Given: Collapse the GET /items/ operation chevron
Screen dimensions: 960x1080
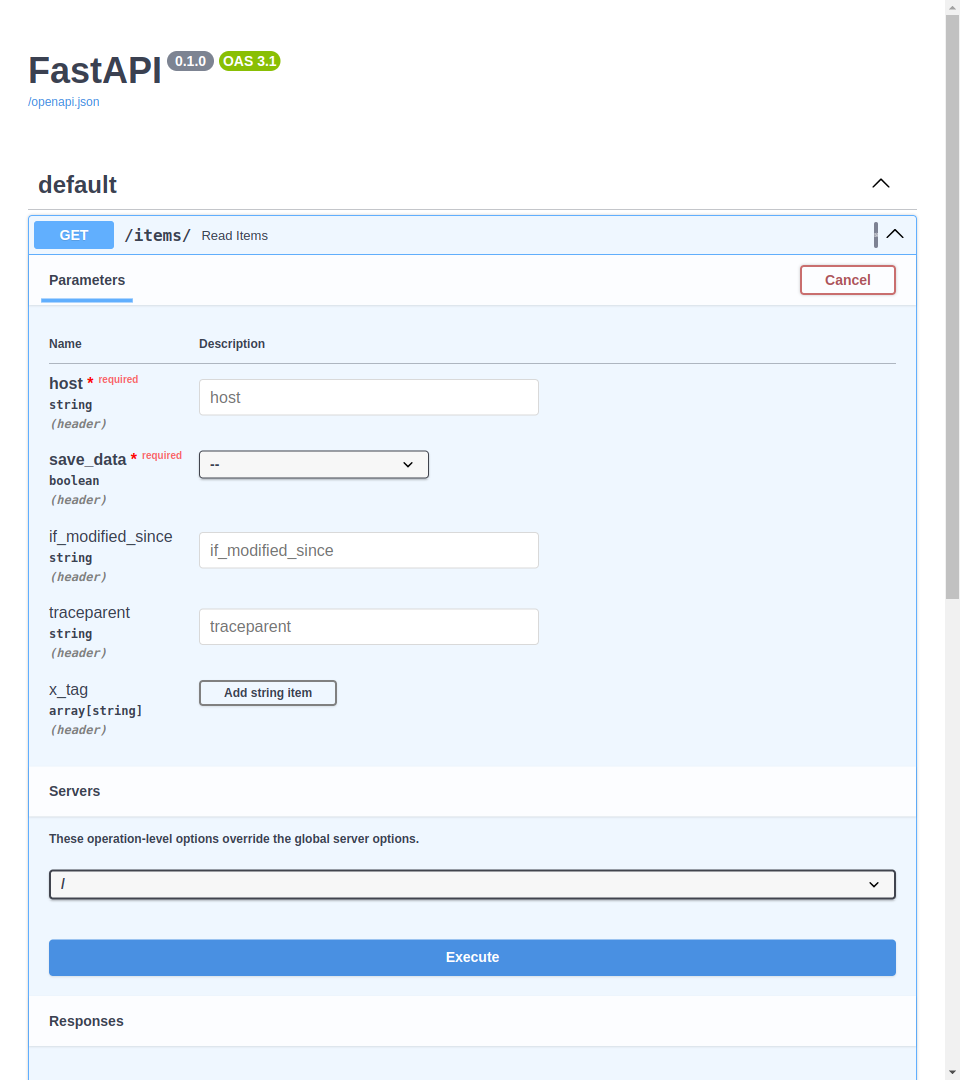Looking at the screenshot, I should (895, 235).
